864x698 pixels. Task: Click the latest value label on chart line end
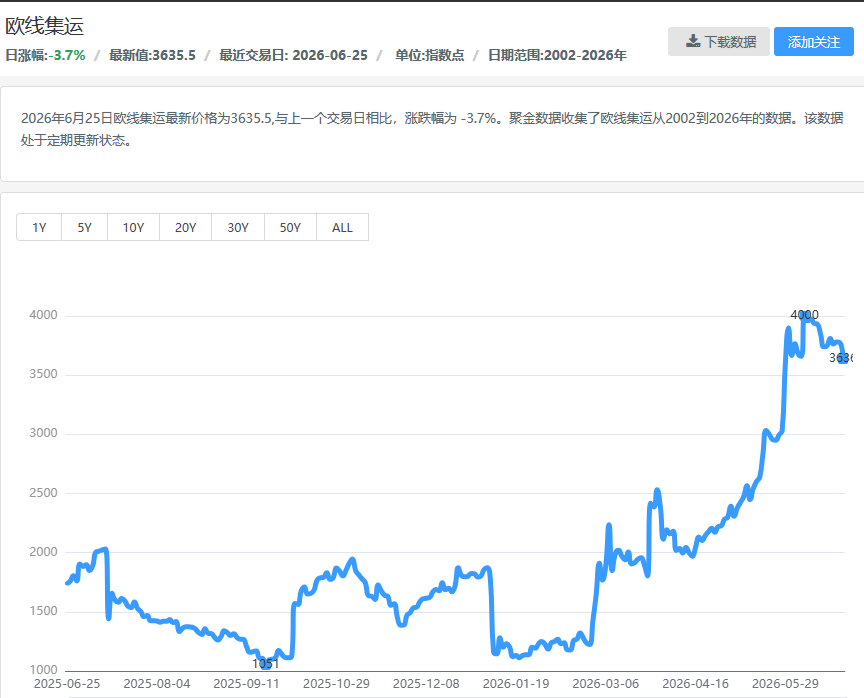pyautogui.click(x=841, y=358)
